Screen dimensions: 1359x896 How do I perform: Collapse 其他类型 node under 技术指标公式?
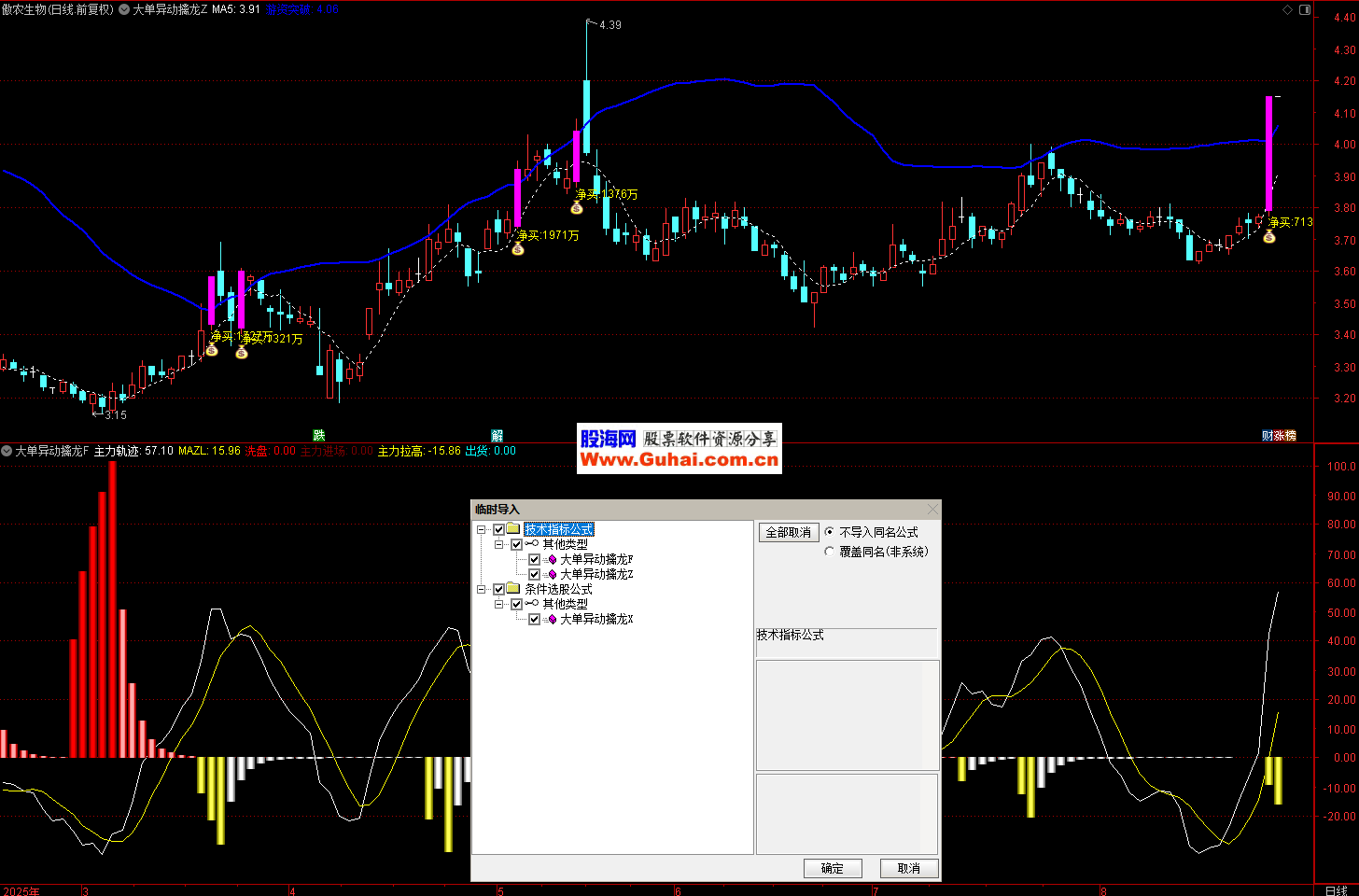(x=499, y=545)
